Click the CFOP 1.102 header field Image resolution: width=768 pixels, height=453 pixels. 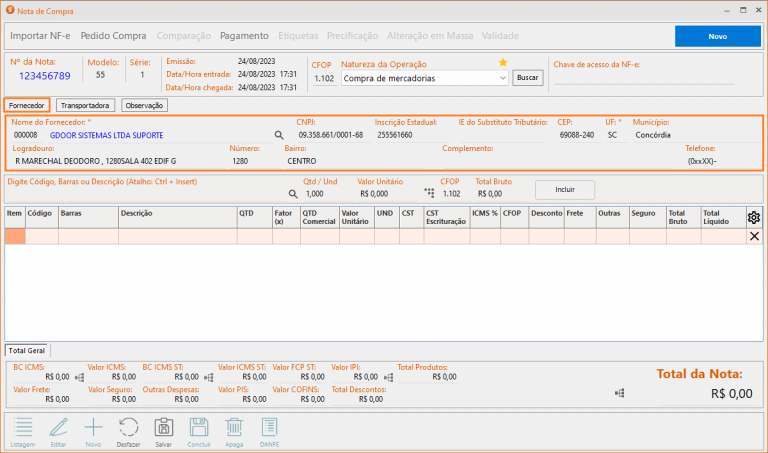(x=324, y=78)
